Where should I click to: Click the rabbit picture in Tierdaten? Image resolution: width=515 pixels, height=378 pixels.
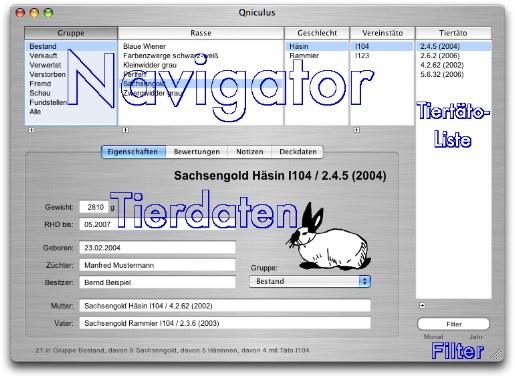pyautogui.click(x=328, y=237)
